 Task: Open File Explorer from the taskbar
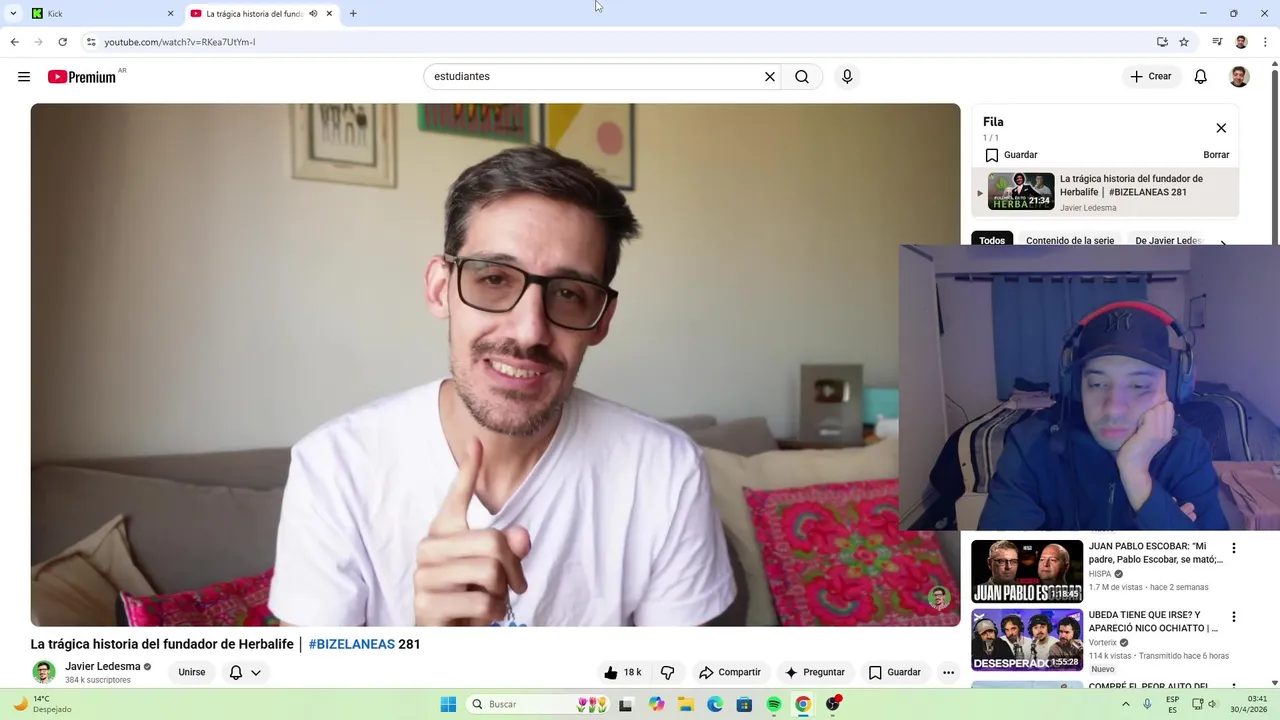[686, 704]
